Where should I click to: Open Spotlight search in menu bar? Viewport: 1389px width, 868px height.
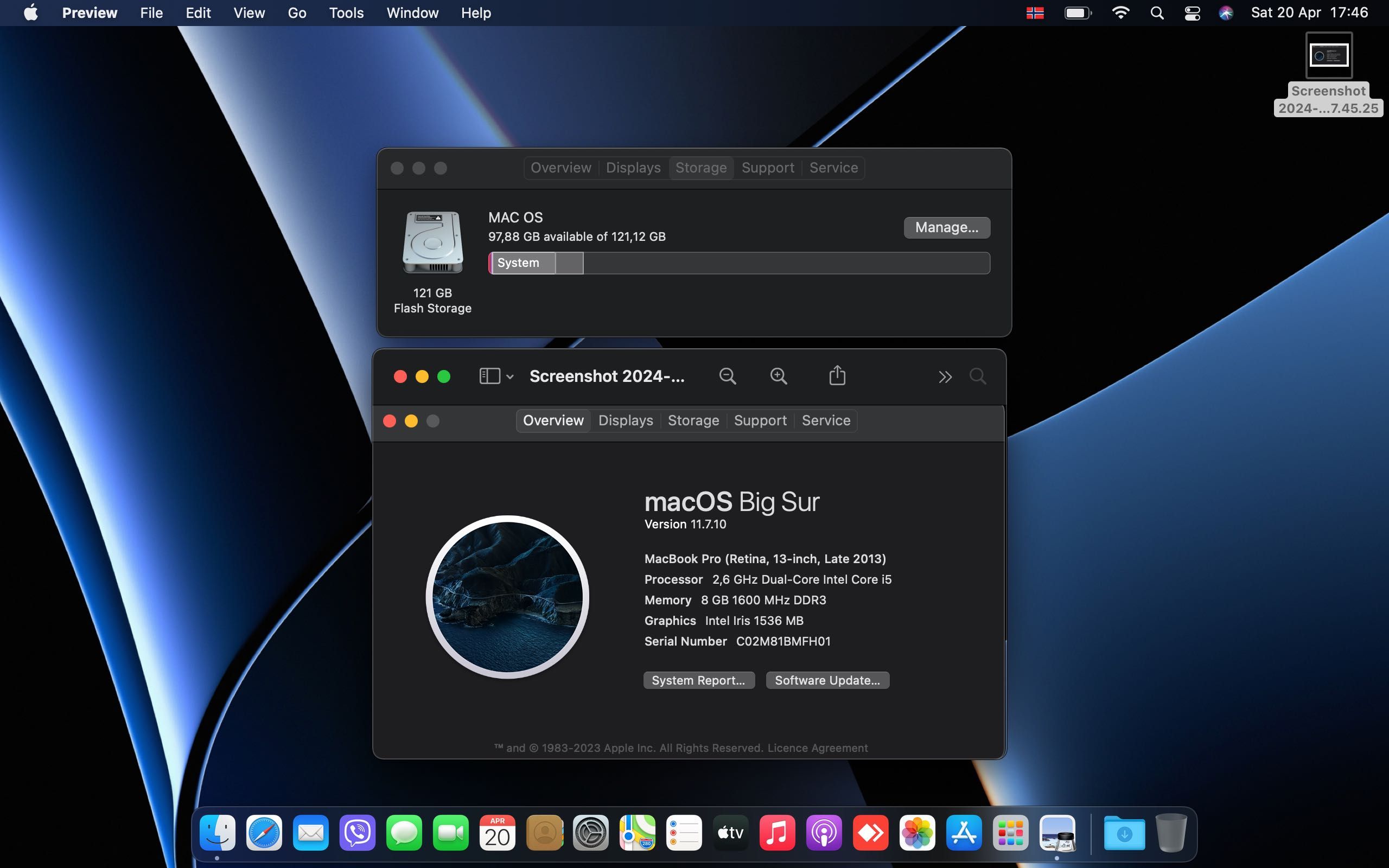point(1157,12)
